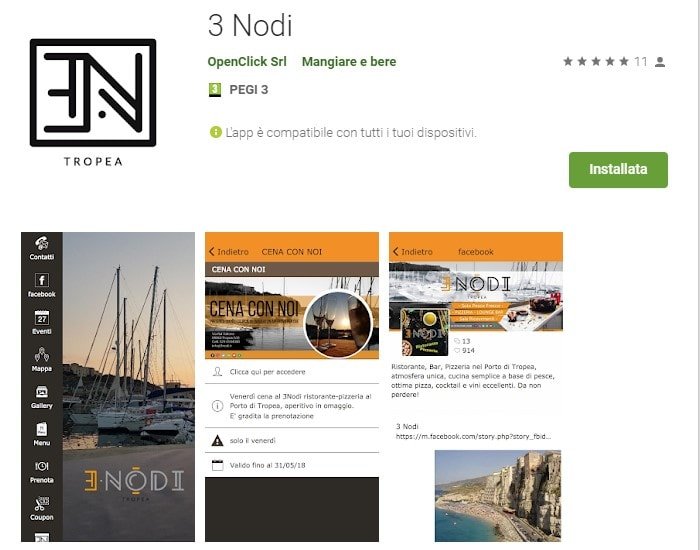Open the Eventi calendar icon

pos(42,318)
